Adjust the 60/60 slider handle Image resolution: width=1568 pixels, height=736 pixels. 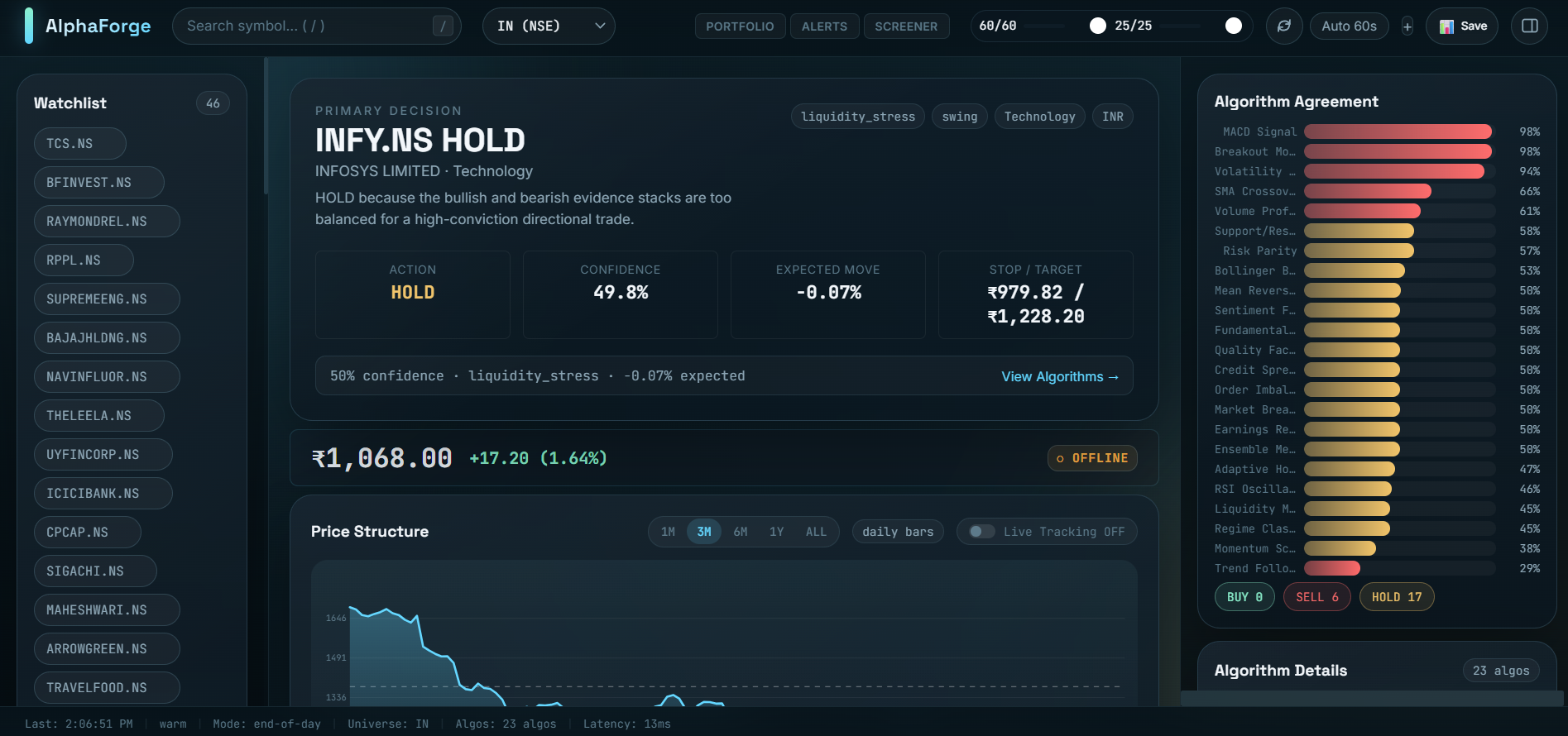tap(1098, 26)
